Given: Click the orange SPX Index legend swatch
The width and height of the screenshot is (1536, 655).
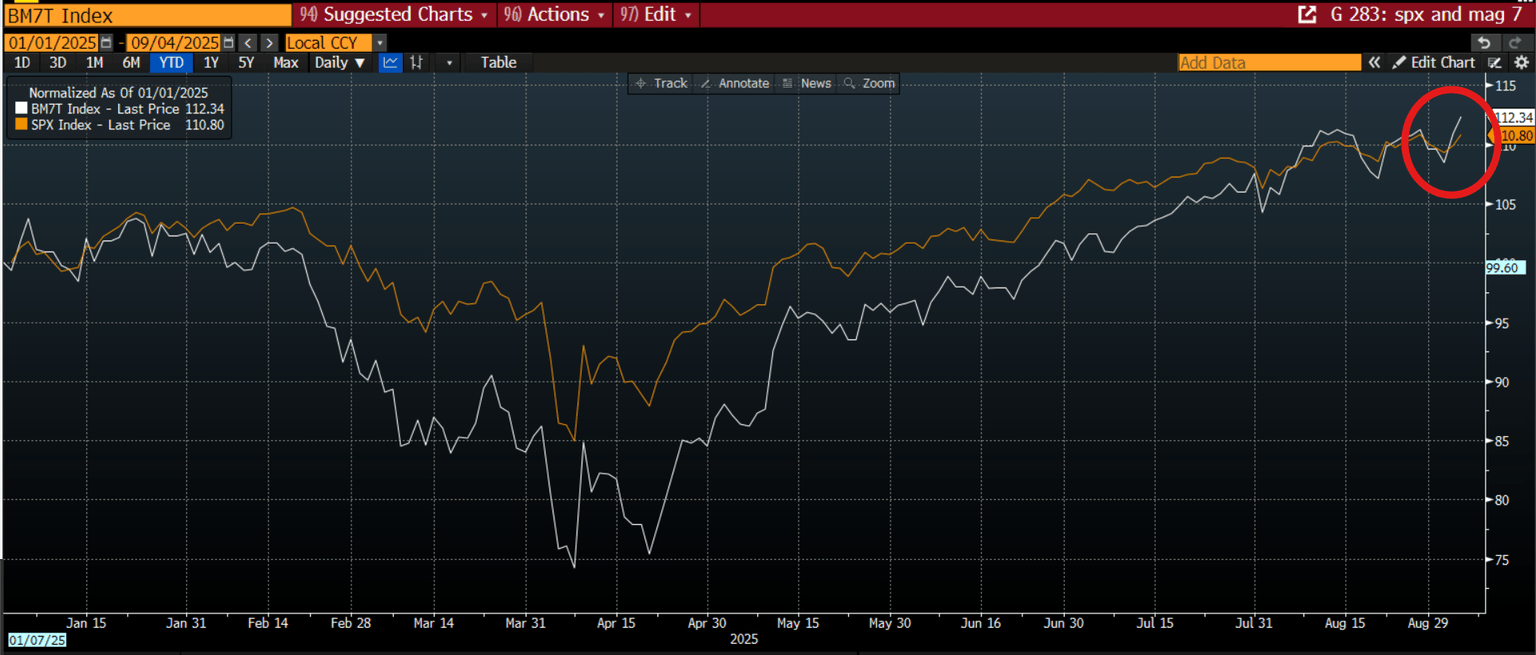Looking at the screenshot, I should (x=22, y=125).
